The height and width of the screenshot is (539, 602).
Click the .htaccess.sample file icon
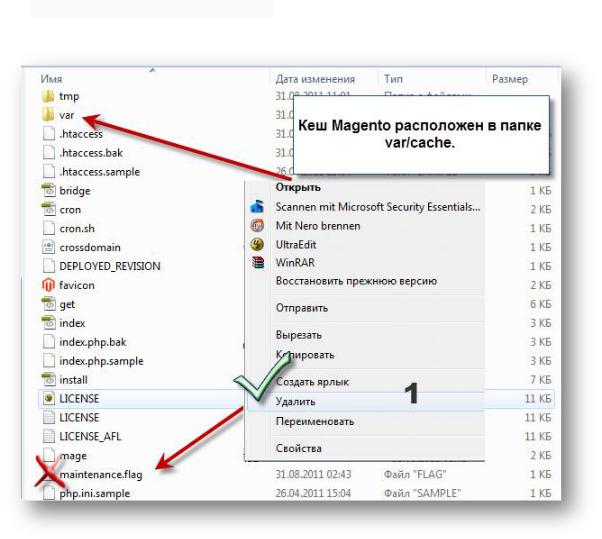49,172
